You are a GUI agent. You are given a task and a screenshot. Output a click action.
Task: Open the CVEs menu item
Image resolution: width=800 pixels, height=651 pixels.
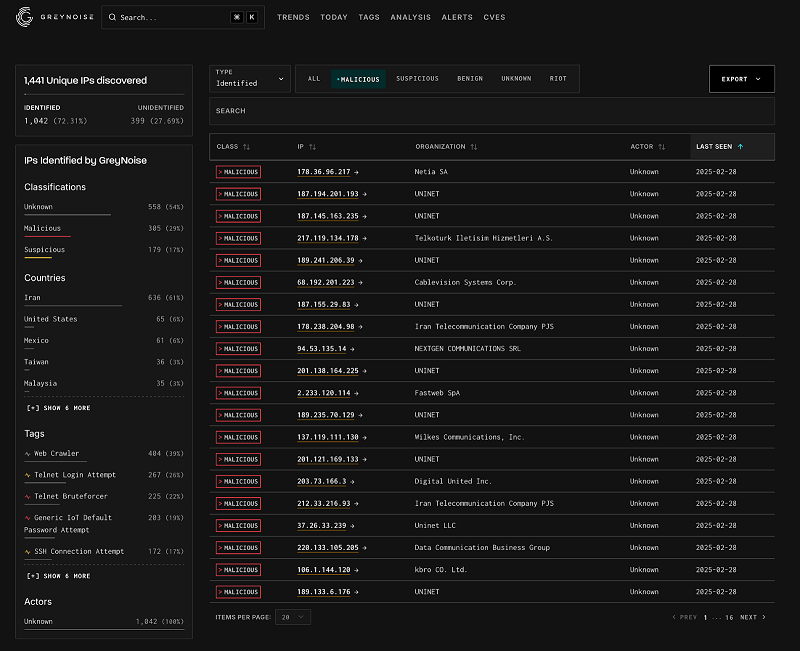pyautogui.click(x=494, y=17)
